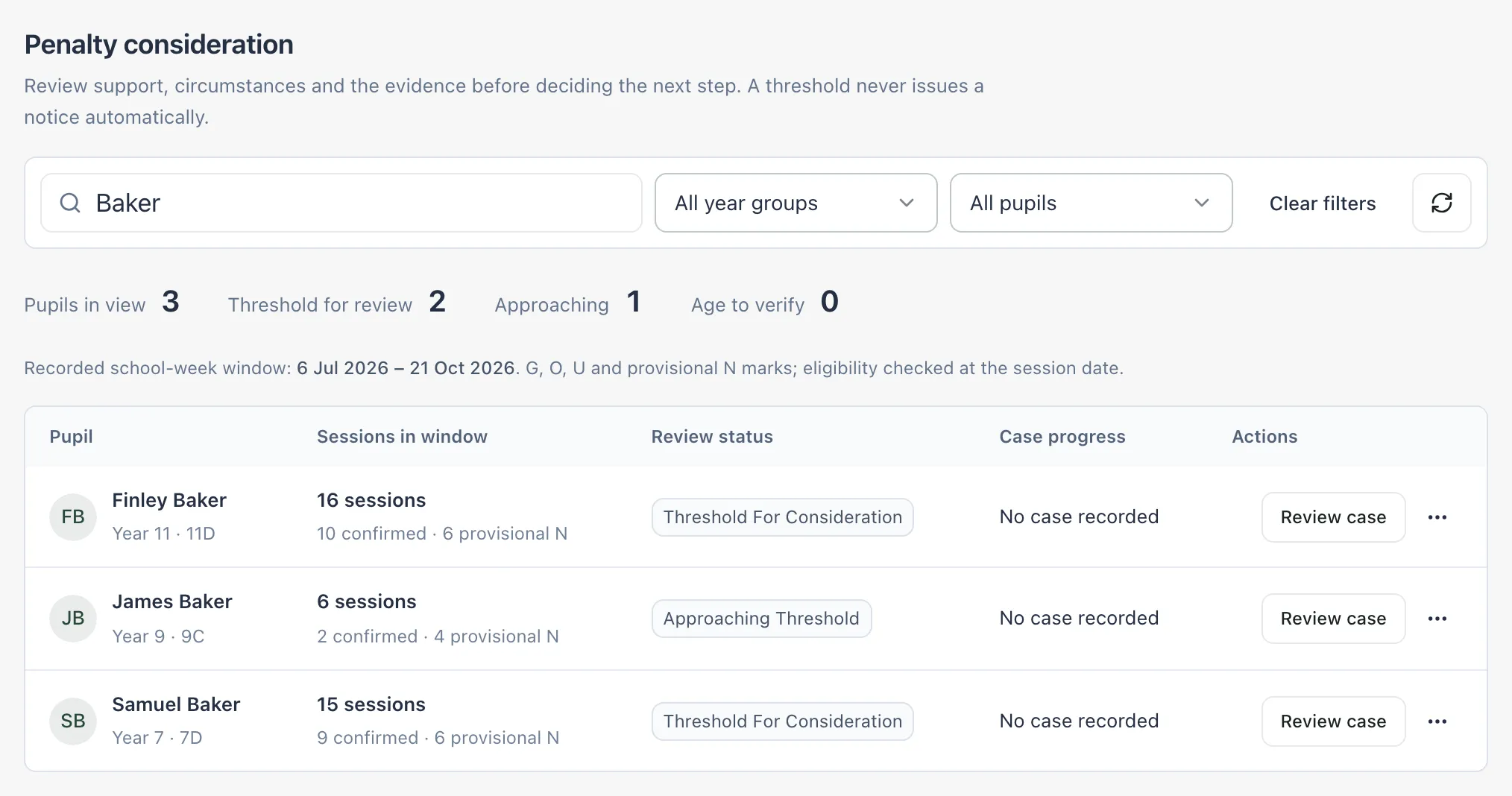
Task: Focus the pupil search field containing Baker
Action: (x=341, y=203)
